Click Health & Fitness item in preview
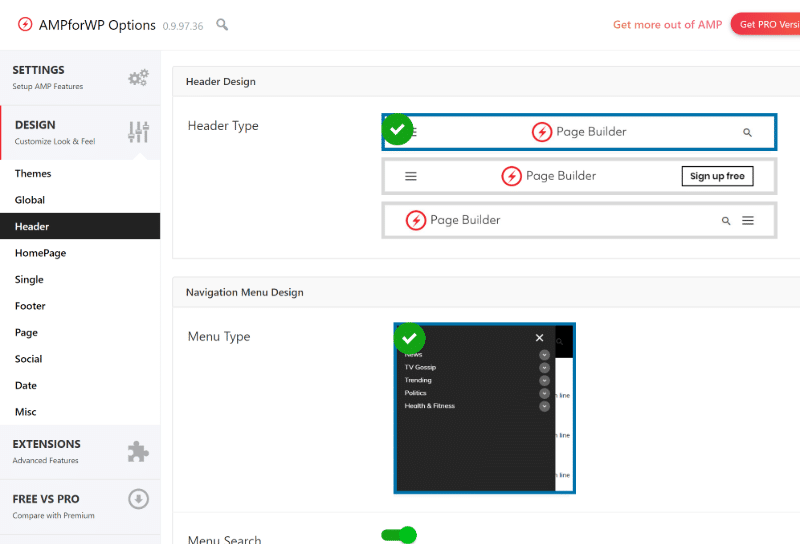Viewport: 800px width, 544px height. click(430, 406)
